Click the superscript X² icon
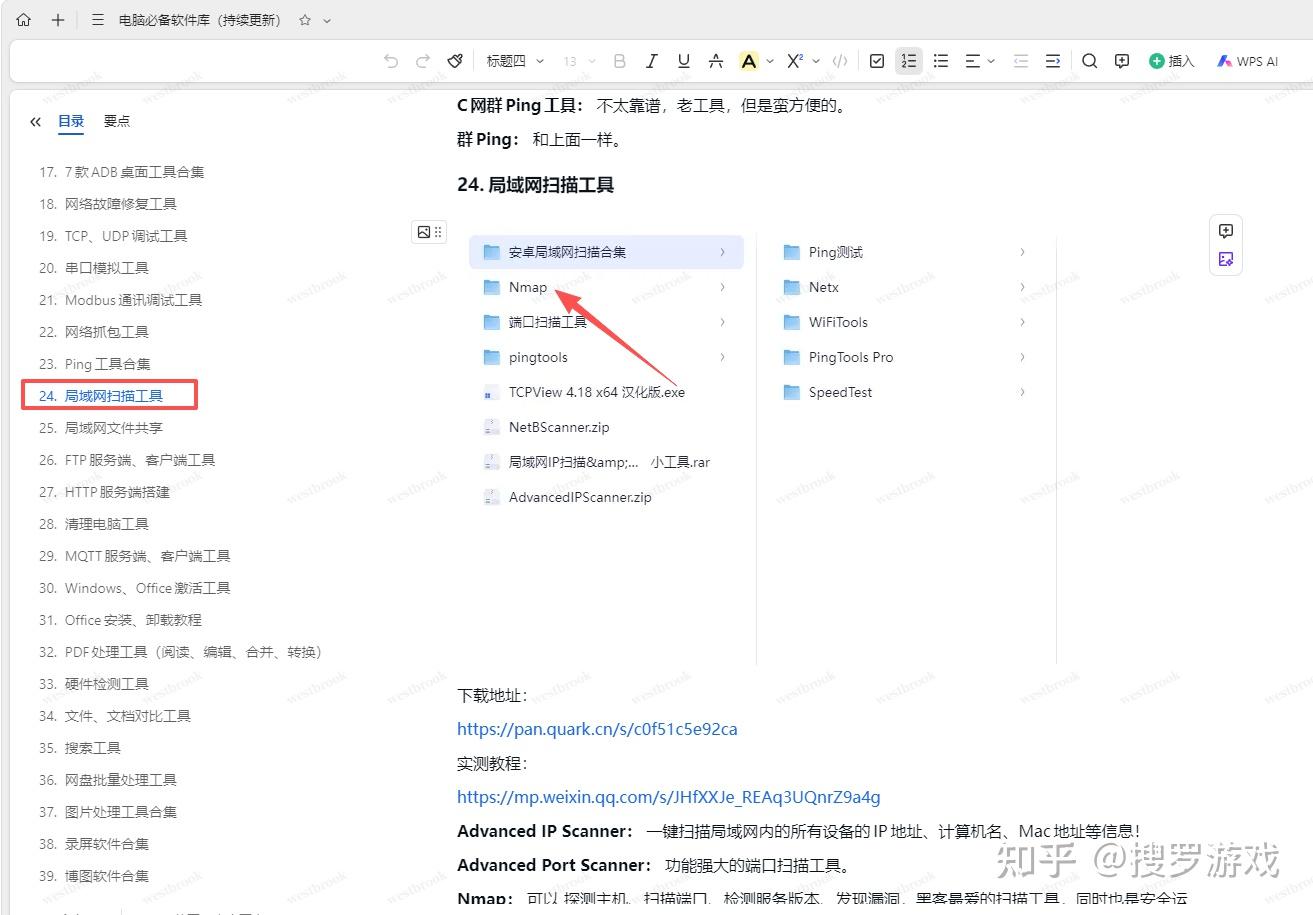 coord(795,61)
